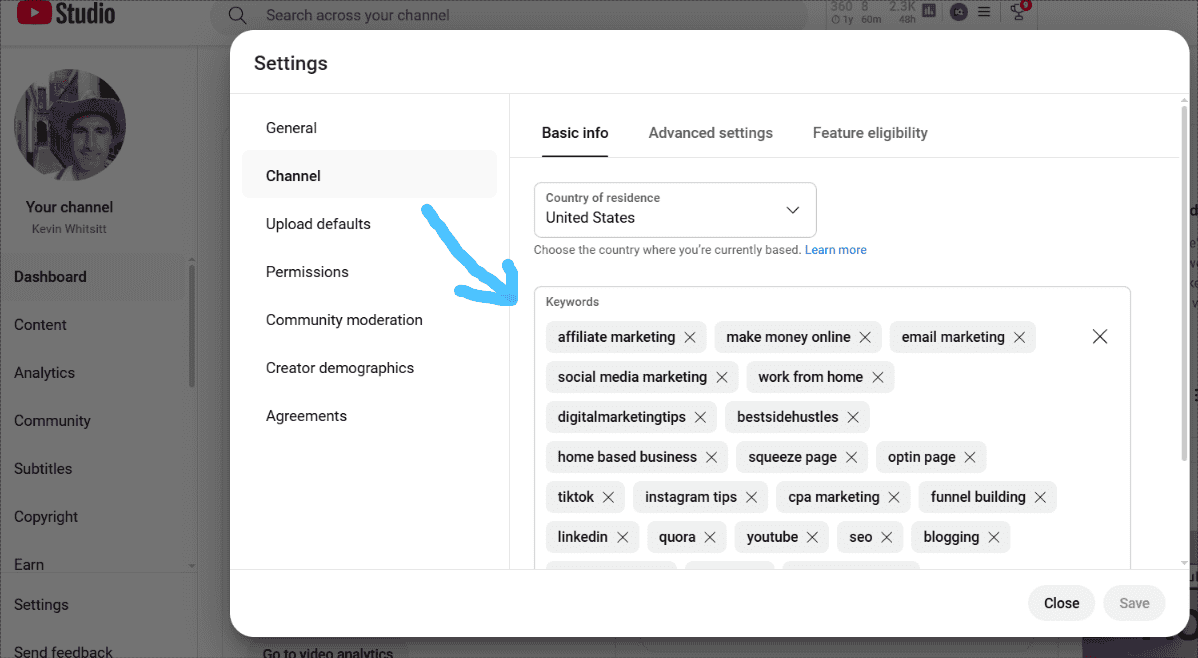The width and height of the screenshot is (1198, 658).
Task: Click the settings dialog vertical scrollbar
Action: [x=1184, y=284]
